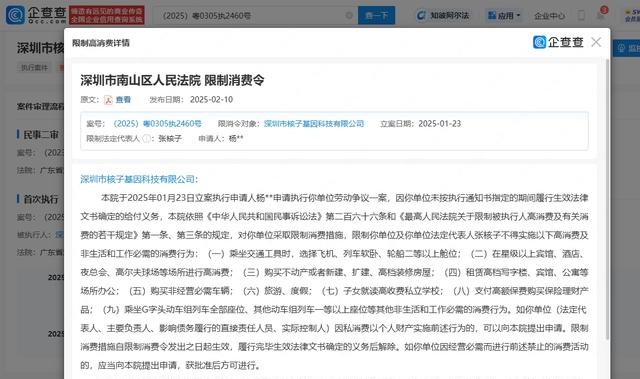Click company name link at start of the order text
Screen dimensions: 640x379
click(138, 179)
